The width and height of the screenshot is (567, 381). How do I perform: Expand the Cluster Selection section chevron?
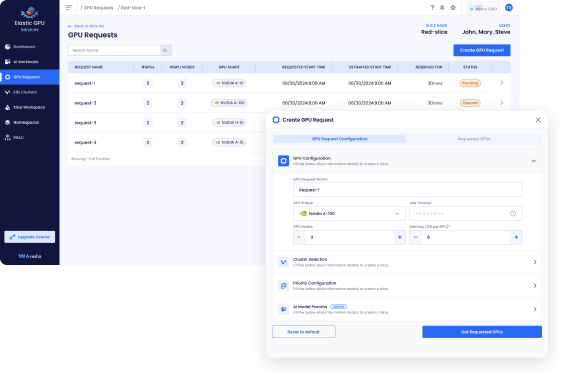535,262
